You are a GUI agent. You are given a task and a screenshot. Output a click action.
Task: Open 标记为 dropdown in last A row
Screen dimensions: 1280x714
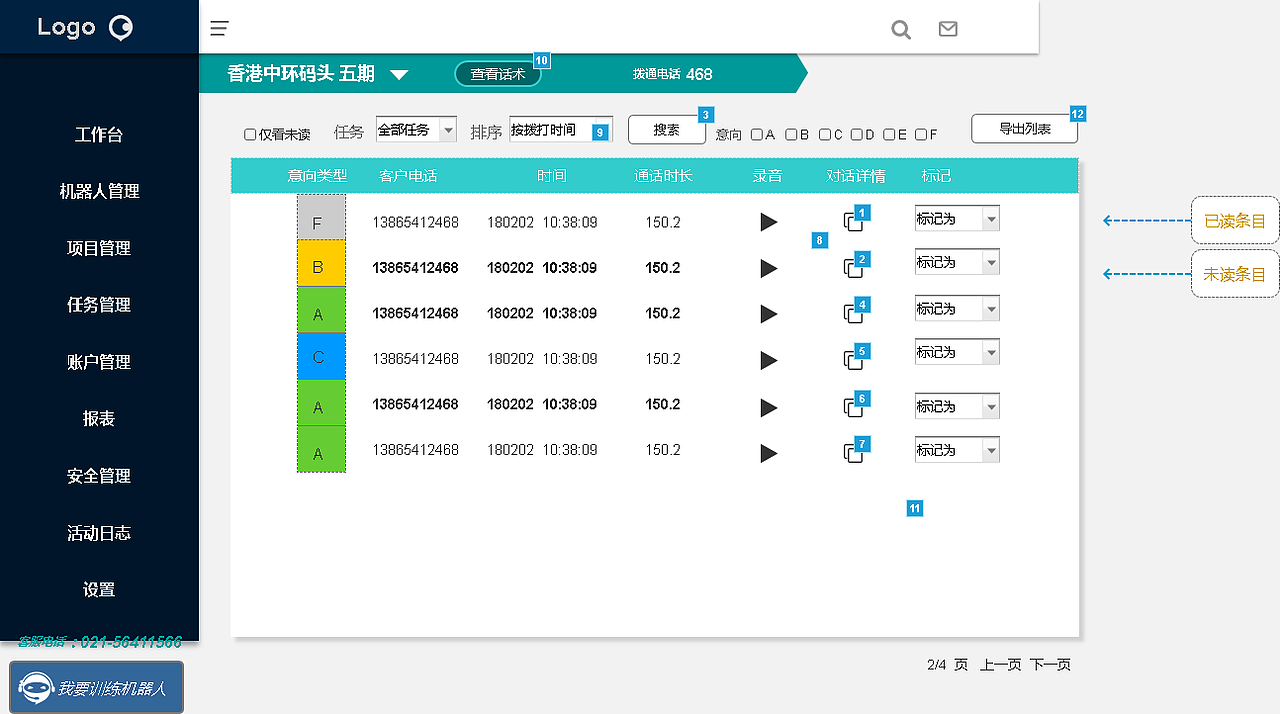pos(957,450)
